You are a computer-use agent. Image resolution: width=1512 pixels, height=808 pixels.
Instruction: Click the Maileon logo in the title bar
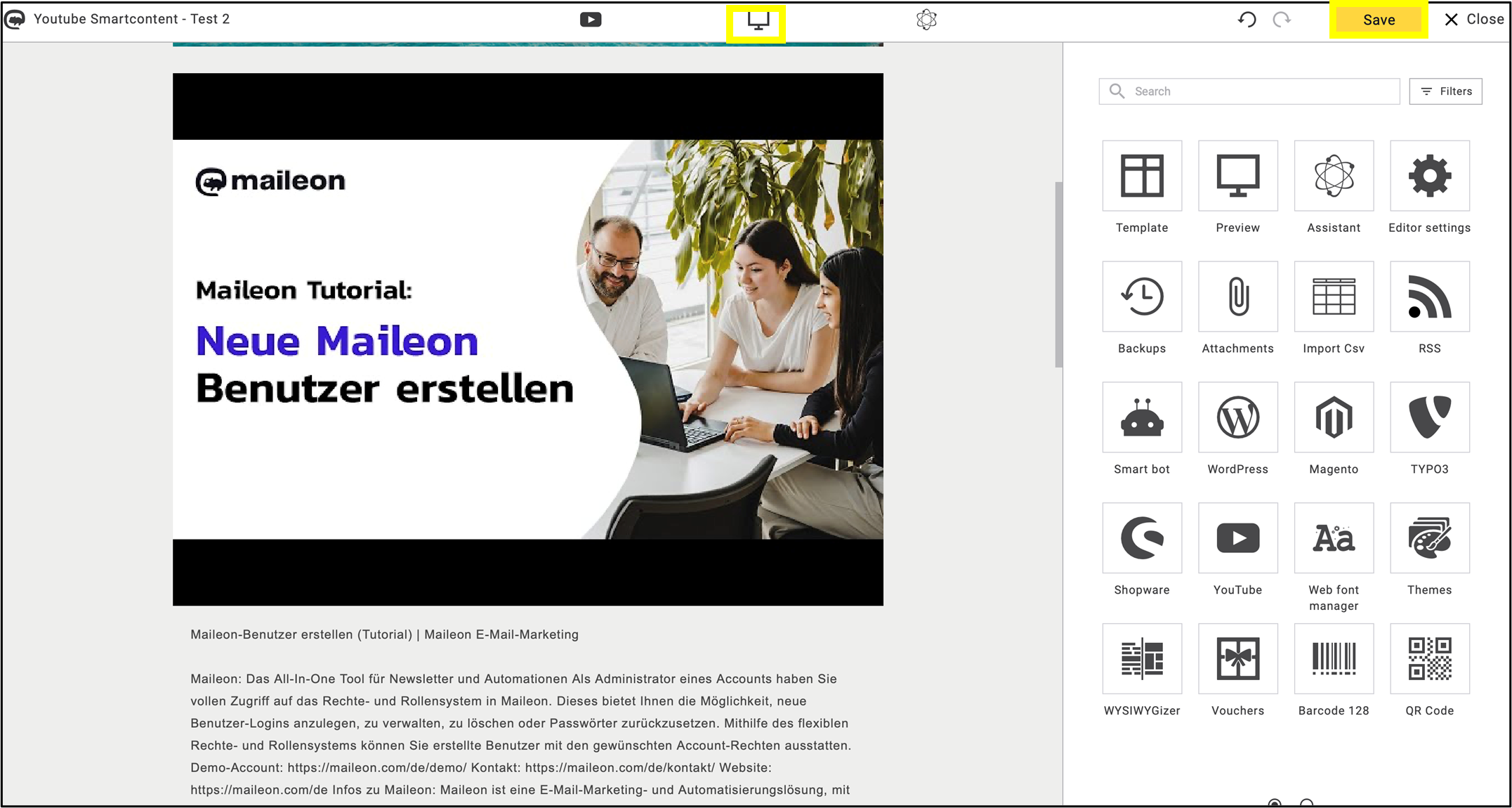pyautogui.click(x=15, y=19)
